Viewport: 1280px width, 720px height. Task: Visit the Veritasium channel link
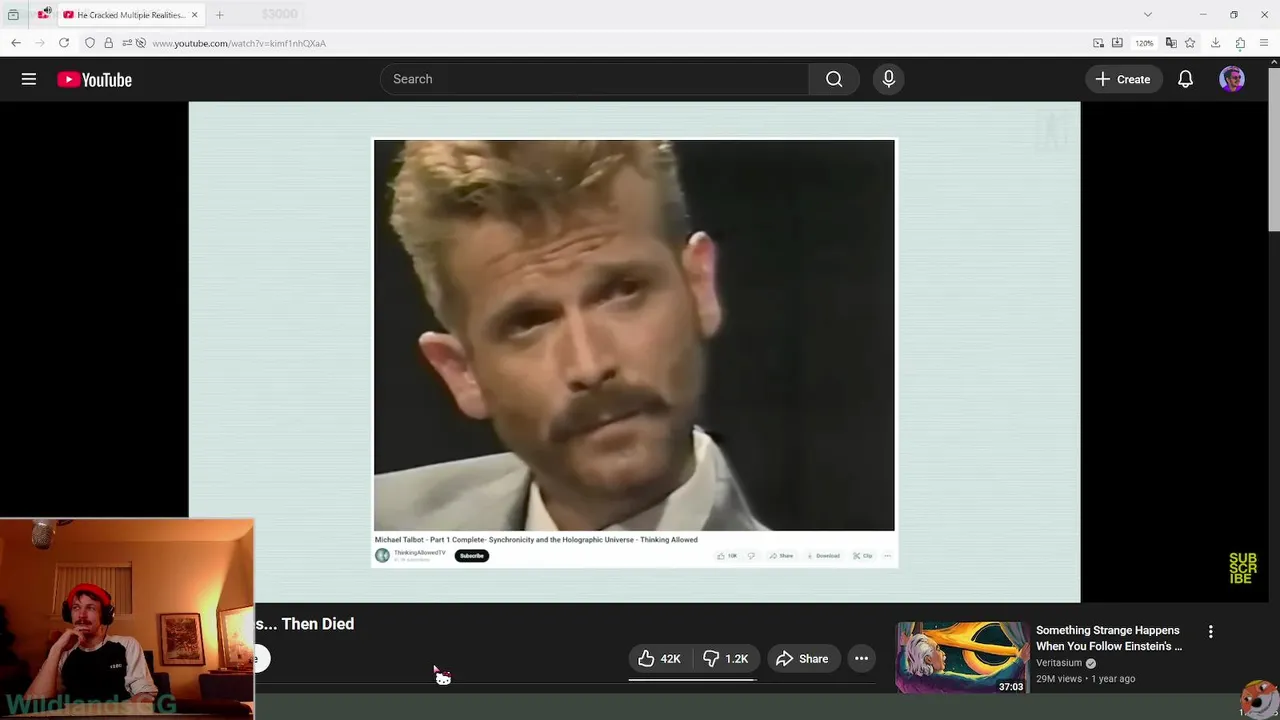[1059, 663]
